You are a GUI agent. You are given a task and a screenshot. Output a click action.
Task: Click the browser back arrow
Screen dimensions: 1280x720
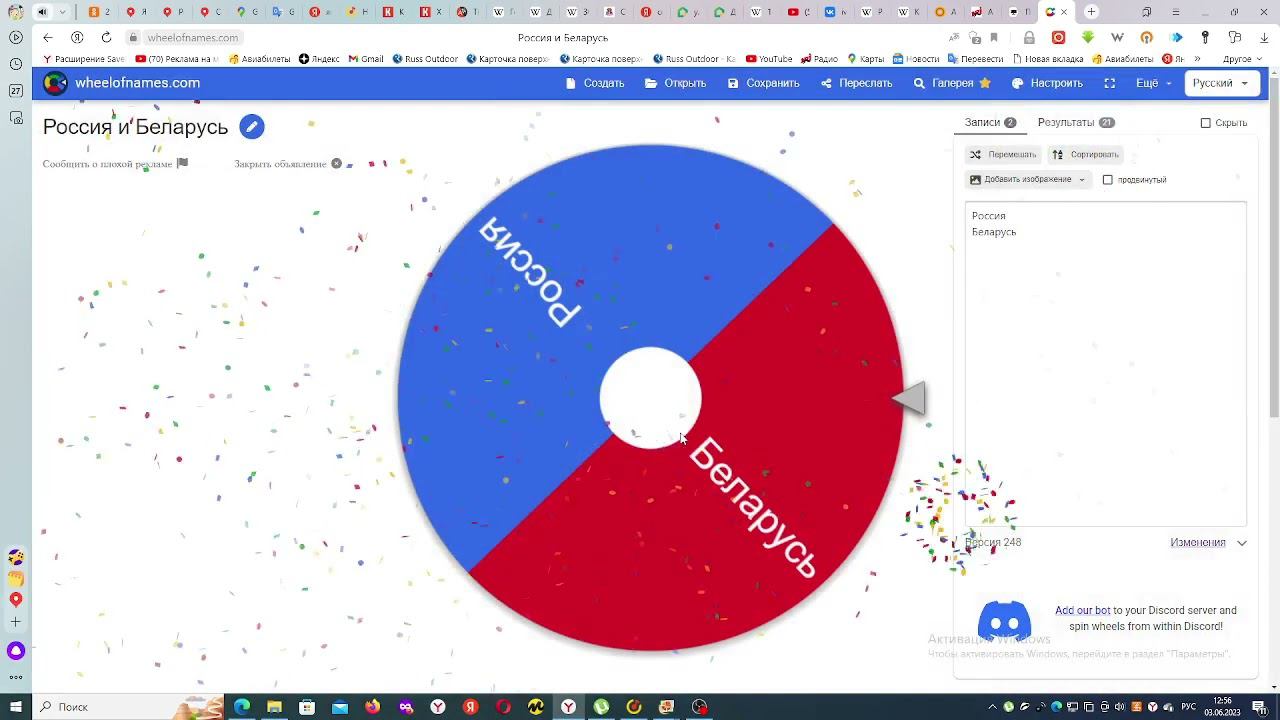click(x=48, y=37)
